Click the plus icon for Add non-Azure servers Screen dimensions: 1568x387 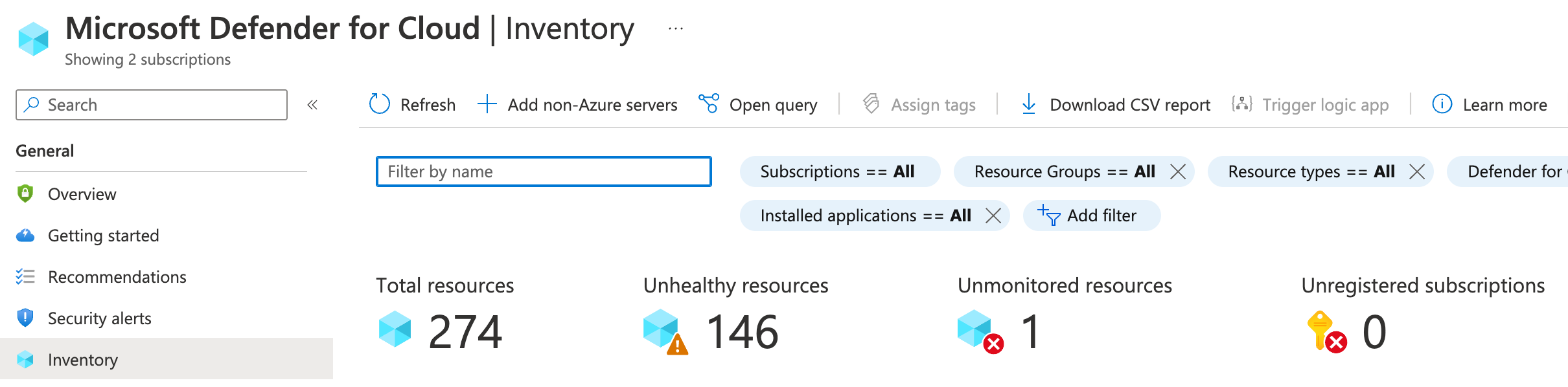pos(487,104)
